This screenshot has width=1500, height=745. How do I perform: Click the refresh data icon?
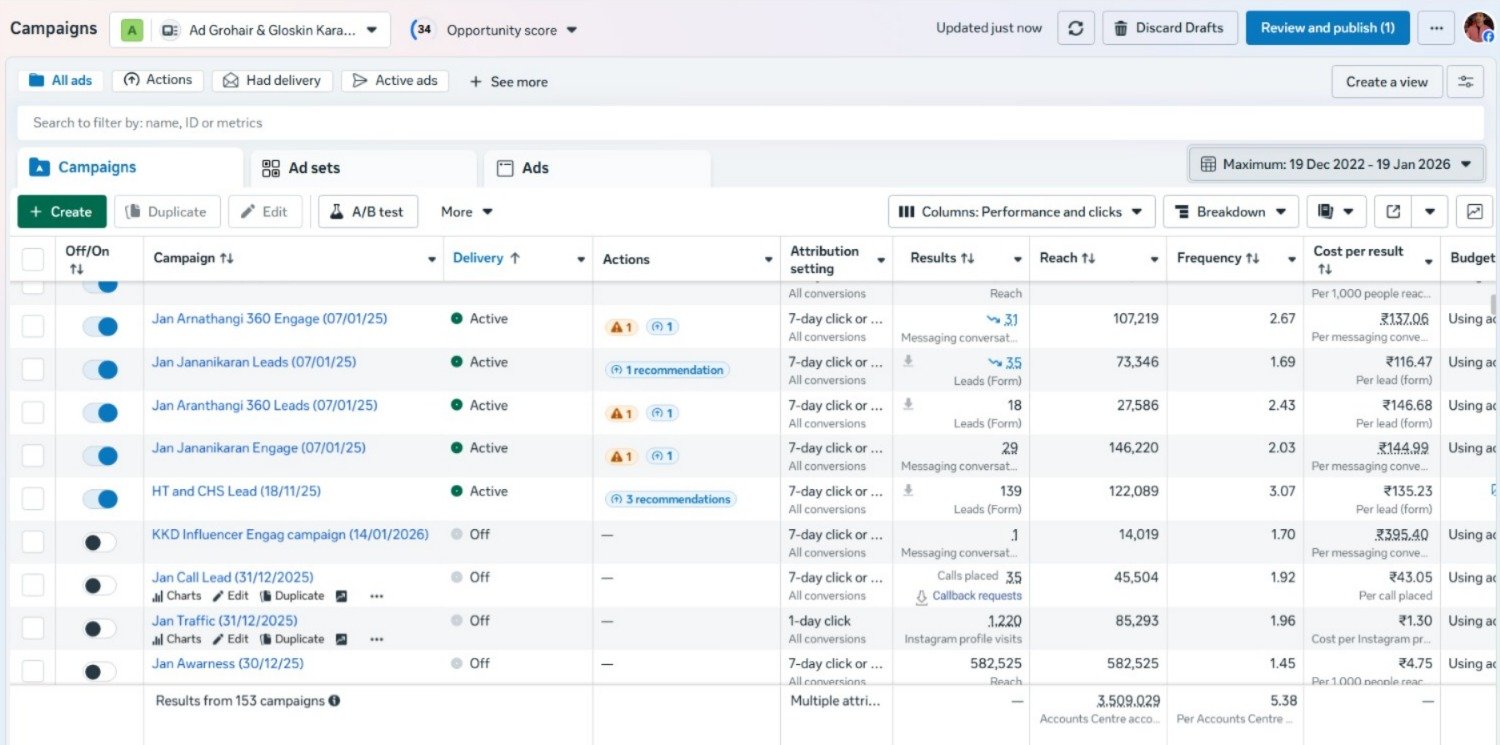pyautogui.click(x=1076, y=28)
